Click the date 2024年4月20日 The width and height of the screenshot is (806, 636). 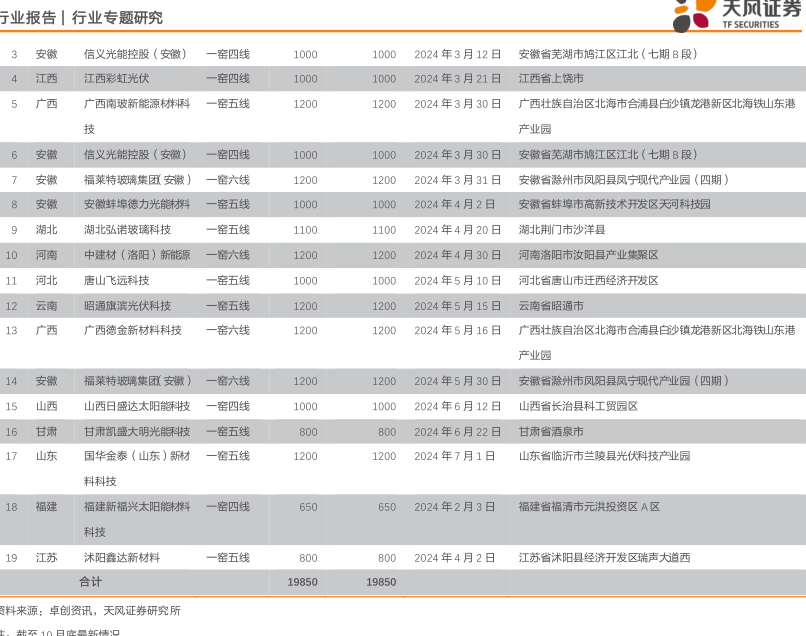(457, 230)
